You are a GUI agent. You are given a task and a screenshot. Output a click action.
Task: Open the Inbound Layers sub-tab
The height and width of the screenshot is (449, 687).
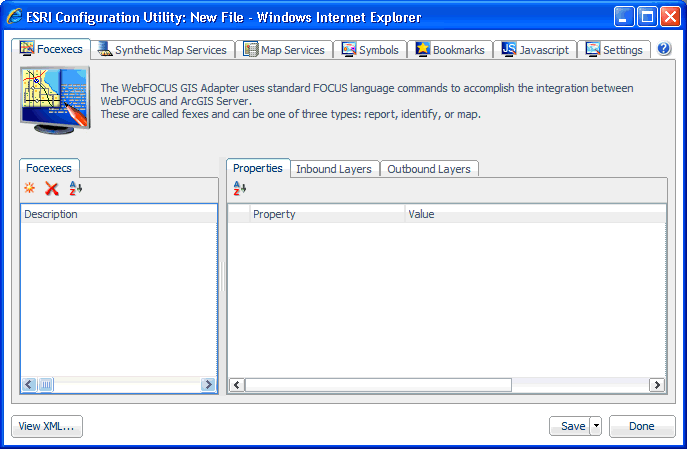point(334,169)
